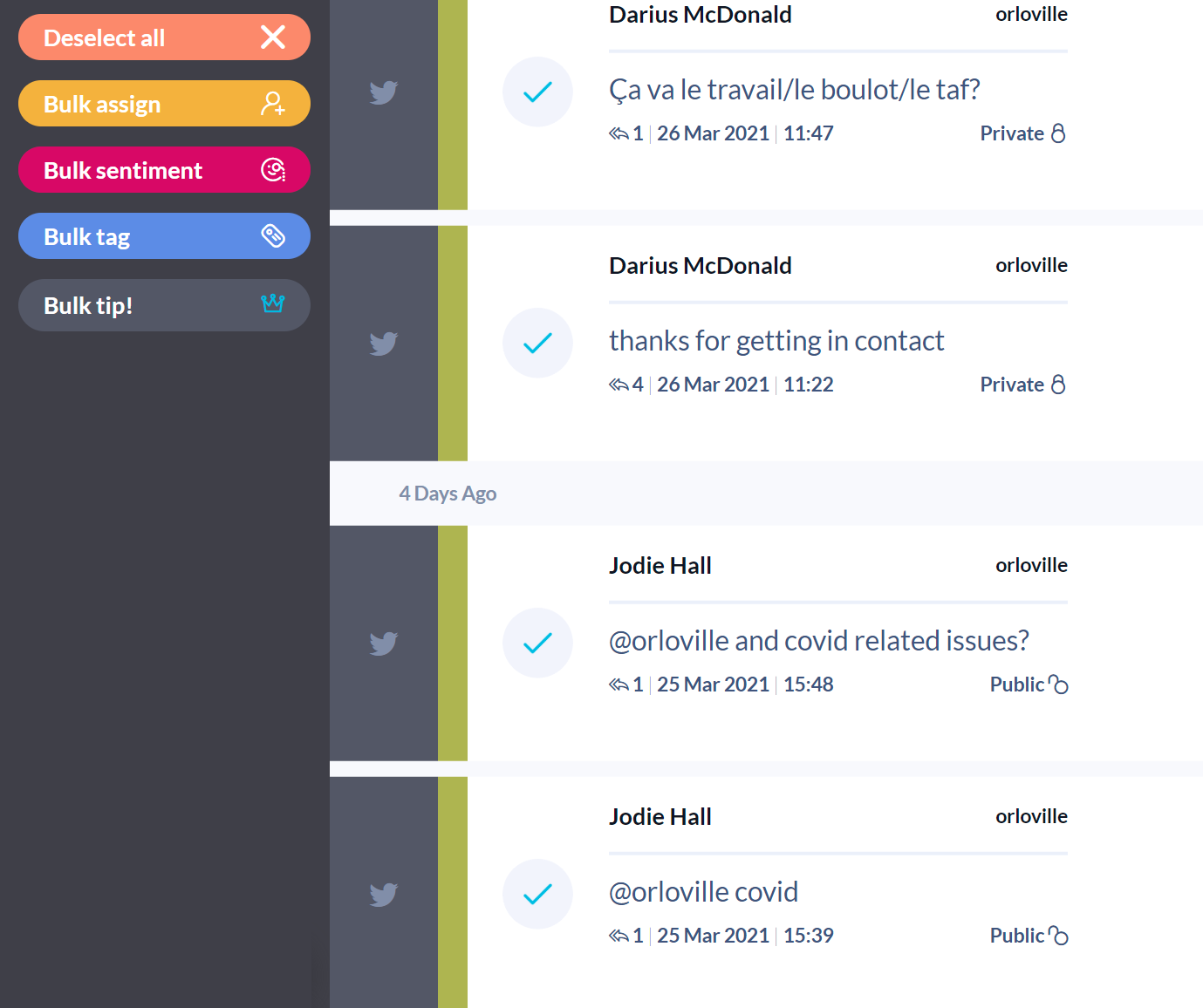Image resolution: width=1203 pixels, height=1008 pixels.
Task: Toggle selection of covid related issues message
Action: [537, 643]
